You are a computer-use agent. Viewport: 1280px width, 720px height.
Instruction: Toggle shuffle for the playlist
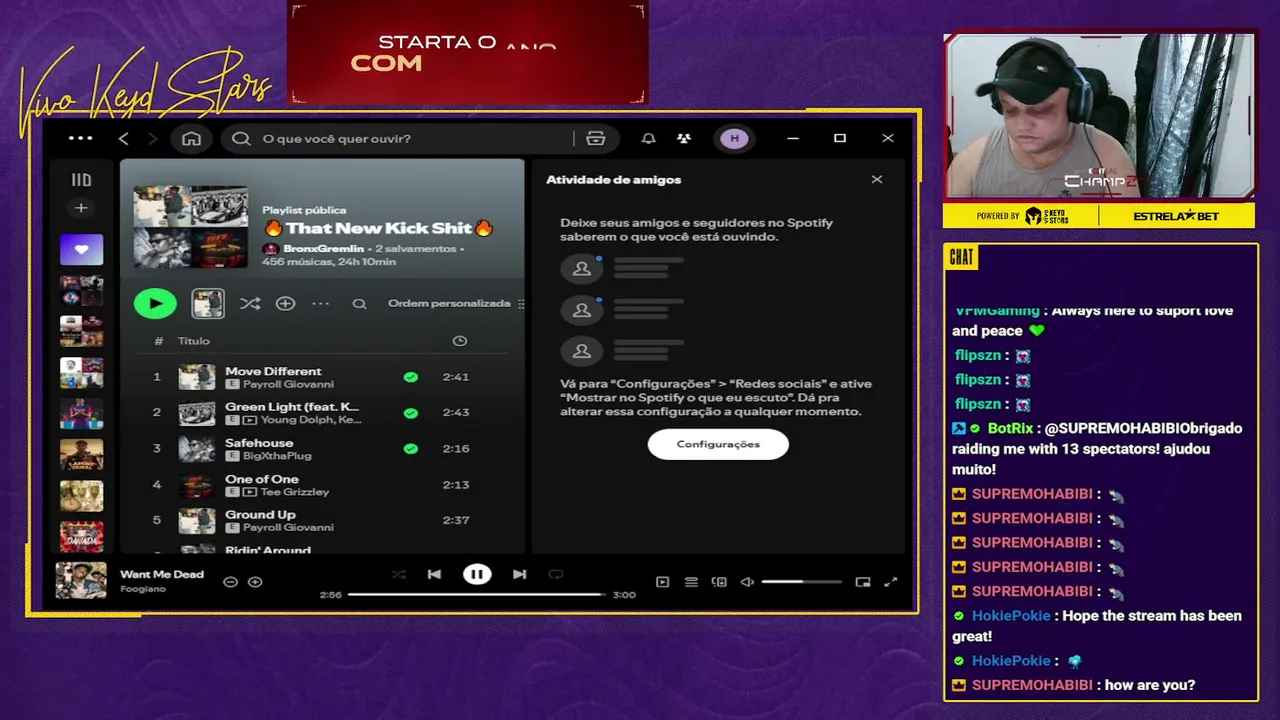(x=250, y=303)
